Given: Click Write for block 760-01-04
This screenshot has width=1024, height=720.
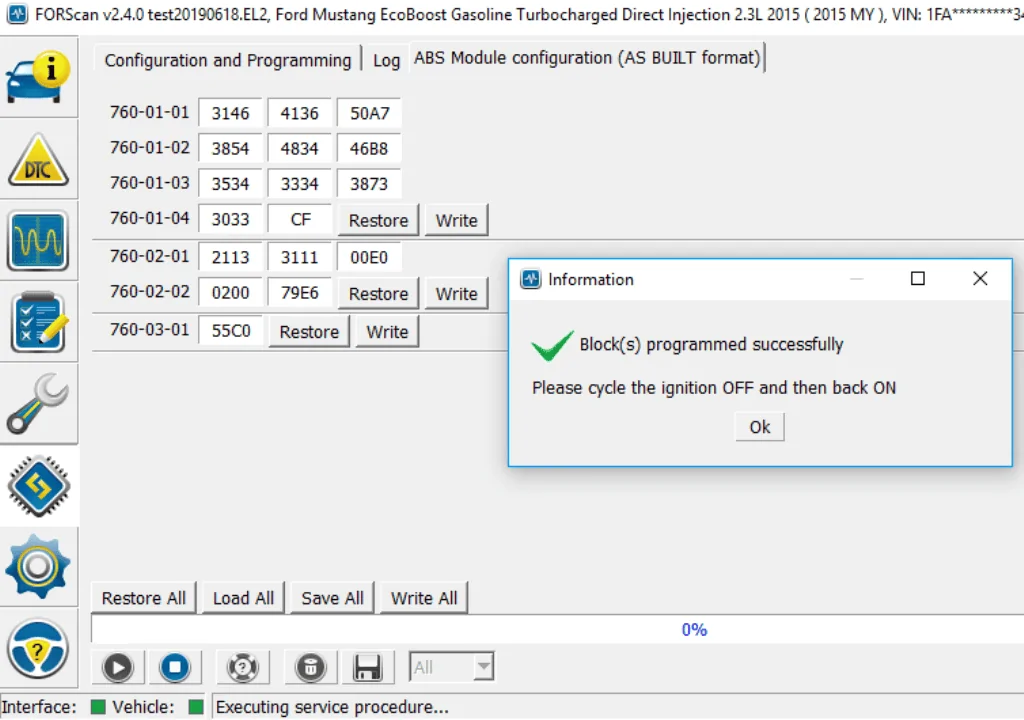Looking at the screenshot, I should (456, 220).
